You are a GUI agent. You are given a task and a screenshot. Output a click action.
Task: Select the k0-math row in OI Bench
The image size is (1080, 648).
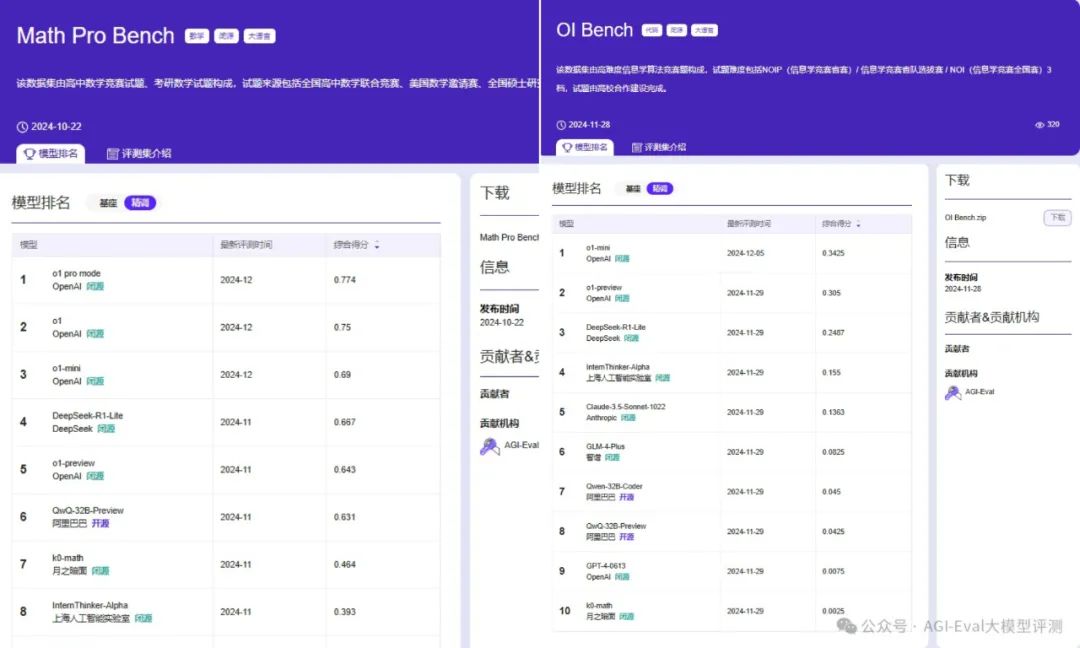tap(731, 612)
